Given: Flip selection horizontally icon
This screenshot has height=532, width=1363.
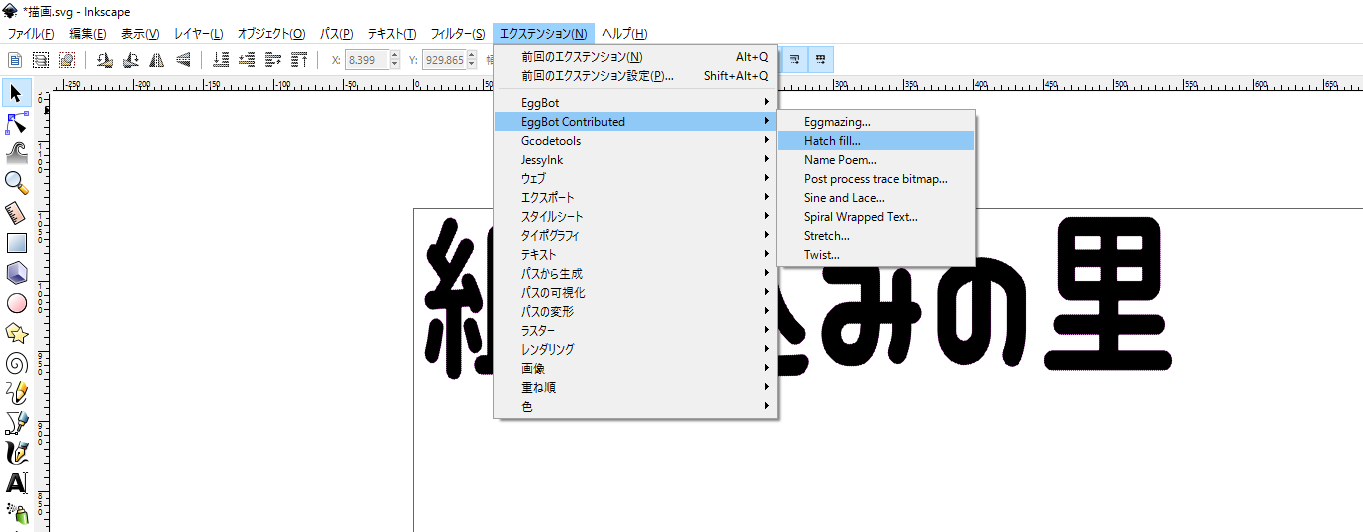Looking at the screenshot, I should (x=155, y=60).
